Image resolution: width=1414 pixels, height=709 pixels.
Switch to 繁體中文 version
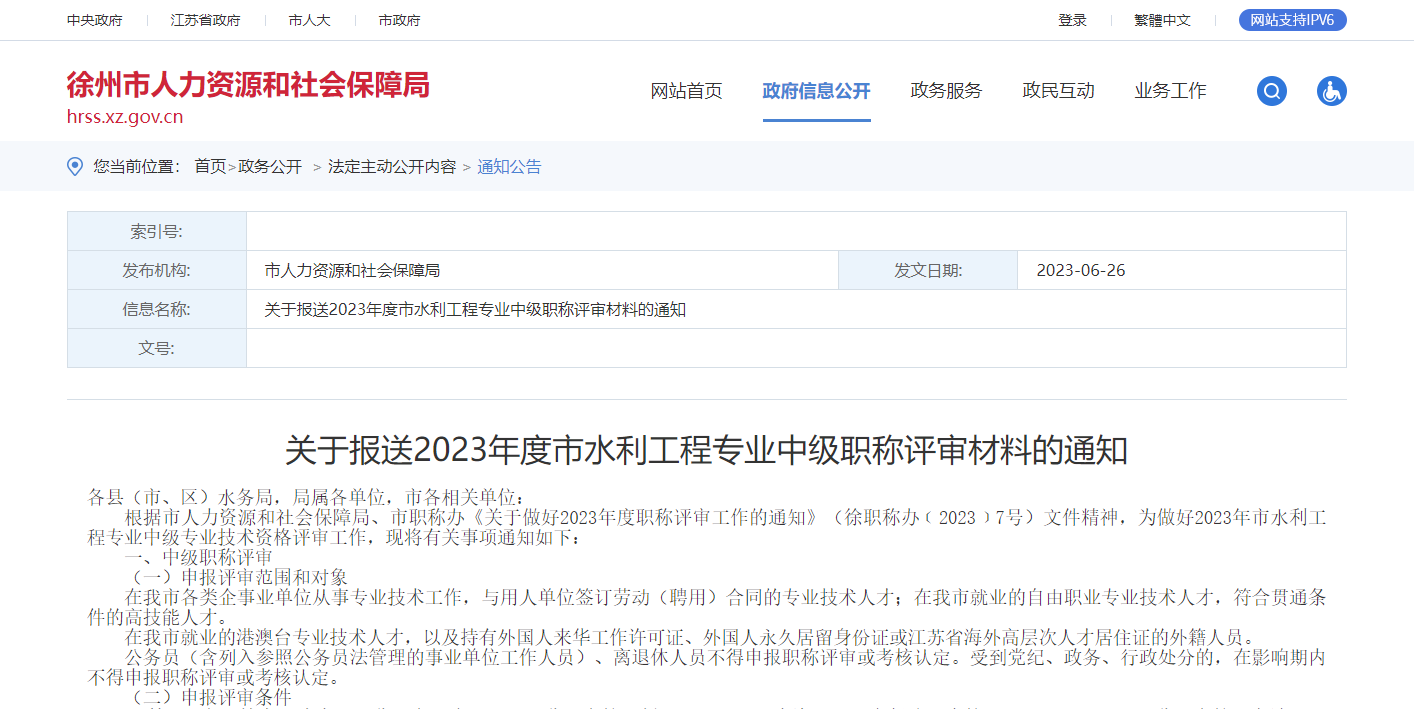point(1162,20)
